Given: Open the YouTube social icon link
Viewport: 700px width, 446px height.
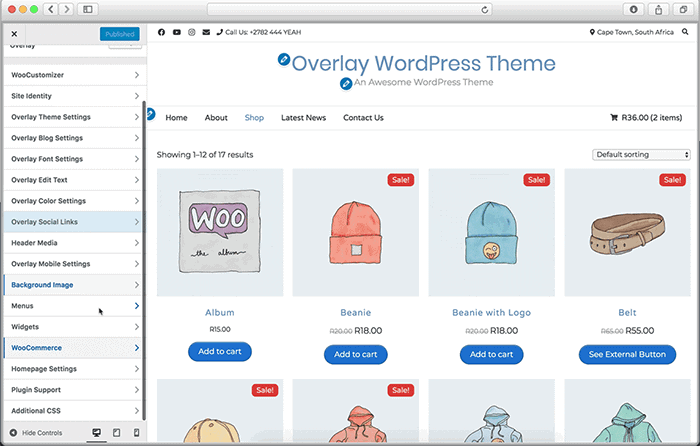Looking at the screenshot, I should pos(177,32).
